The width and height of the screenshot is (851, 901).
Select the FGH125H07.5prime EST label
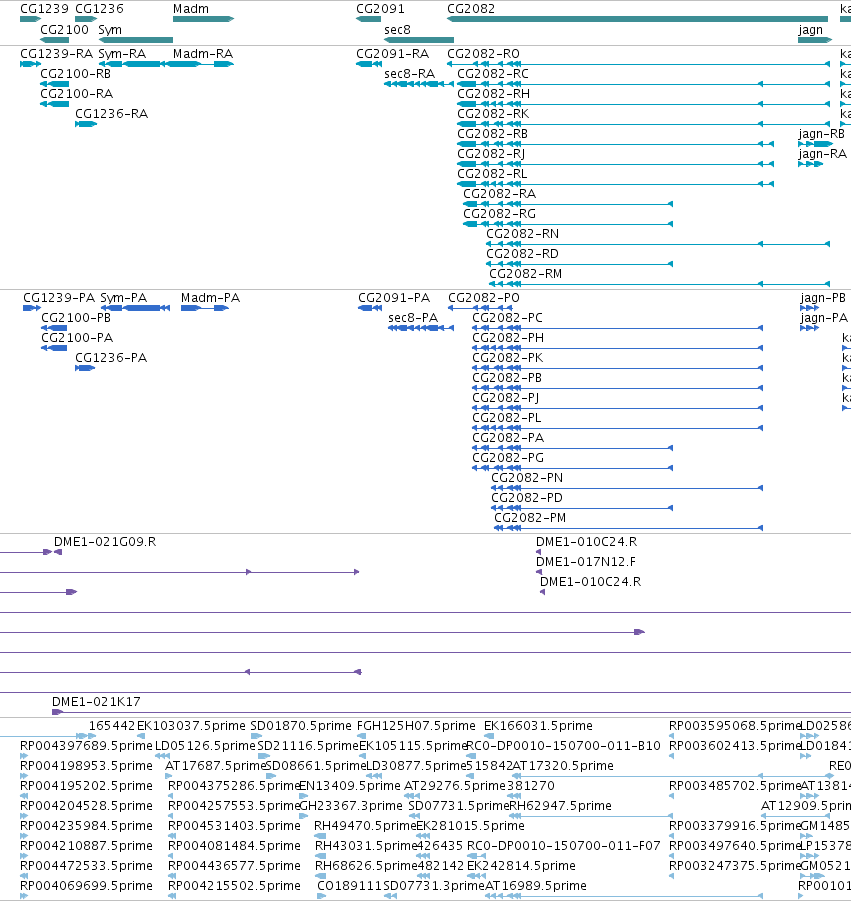click(x=416, y=726)
